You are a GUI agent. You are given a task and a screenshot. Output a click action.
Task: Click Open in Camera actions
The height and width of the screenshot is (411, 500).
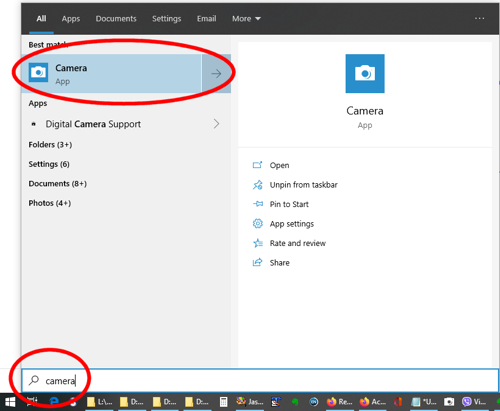click(279, 165)
